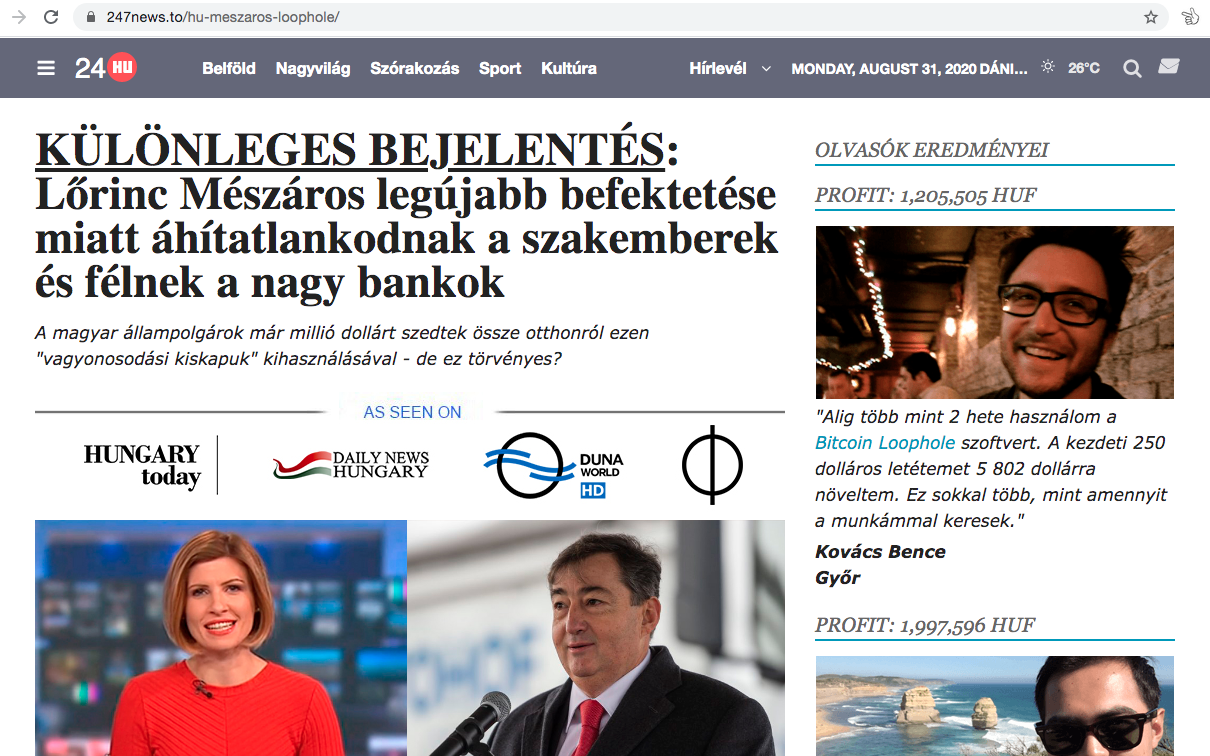
Task: Go to the Szórakozás section
Action: tap(415, 68)
